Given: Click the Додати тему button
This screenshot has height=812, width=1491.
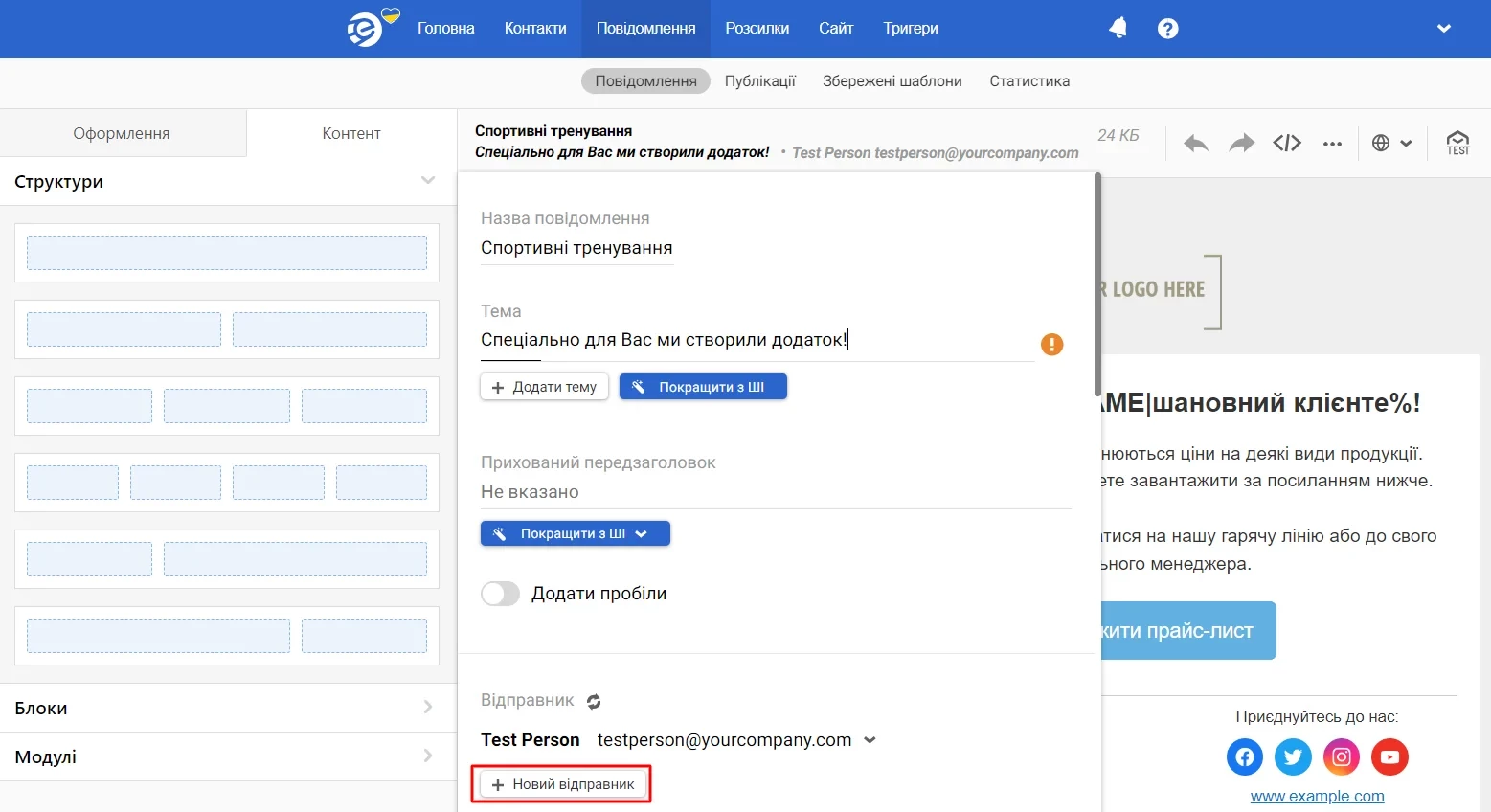Looking at the screenshot, I should point(544,387).
